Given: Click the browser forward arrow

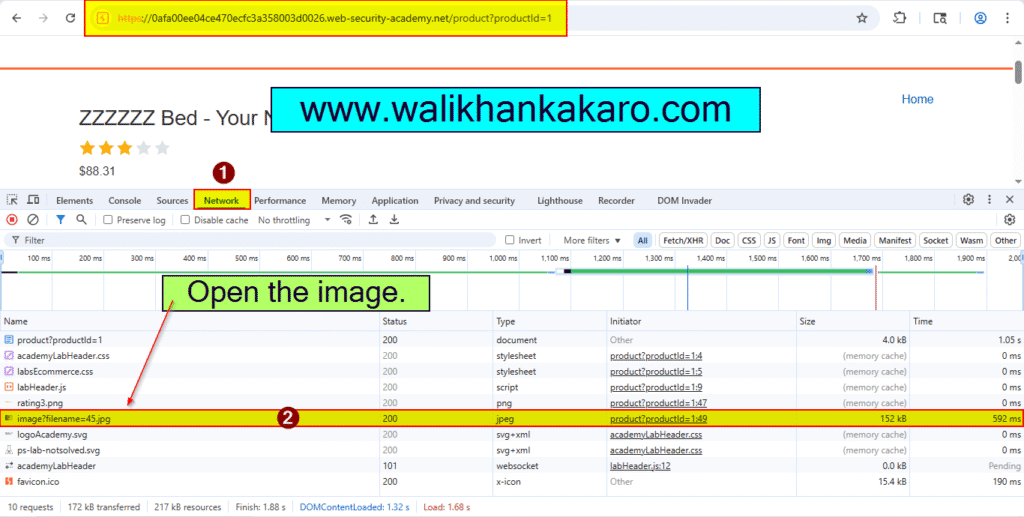Looking at the screenshot, I should [44, 18].
